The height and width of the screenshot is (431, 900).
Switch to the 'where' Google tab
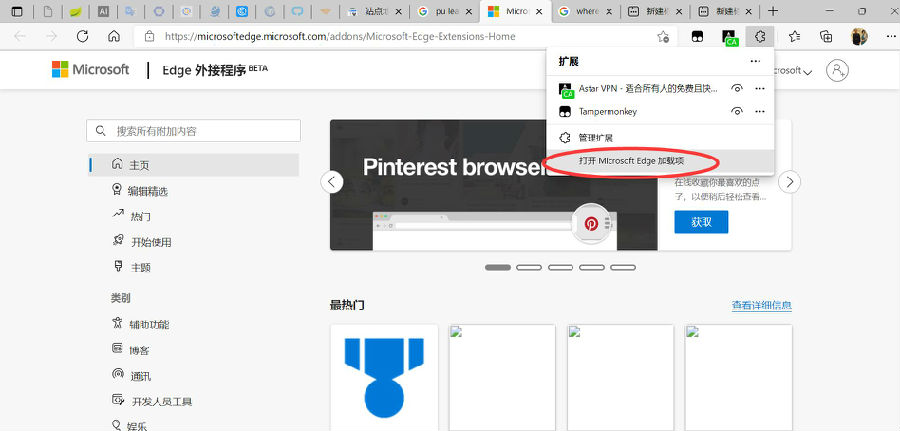587,11
